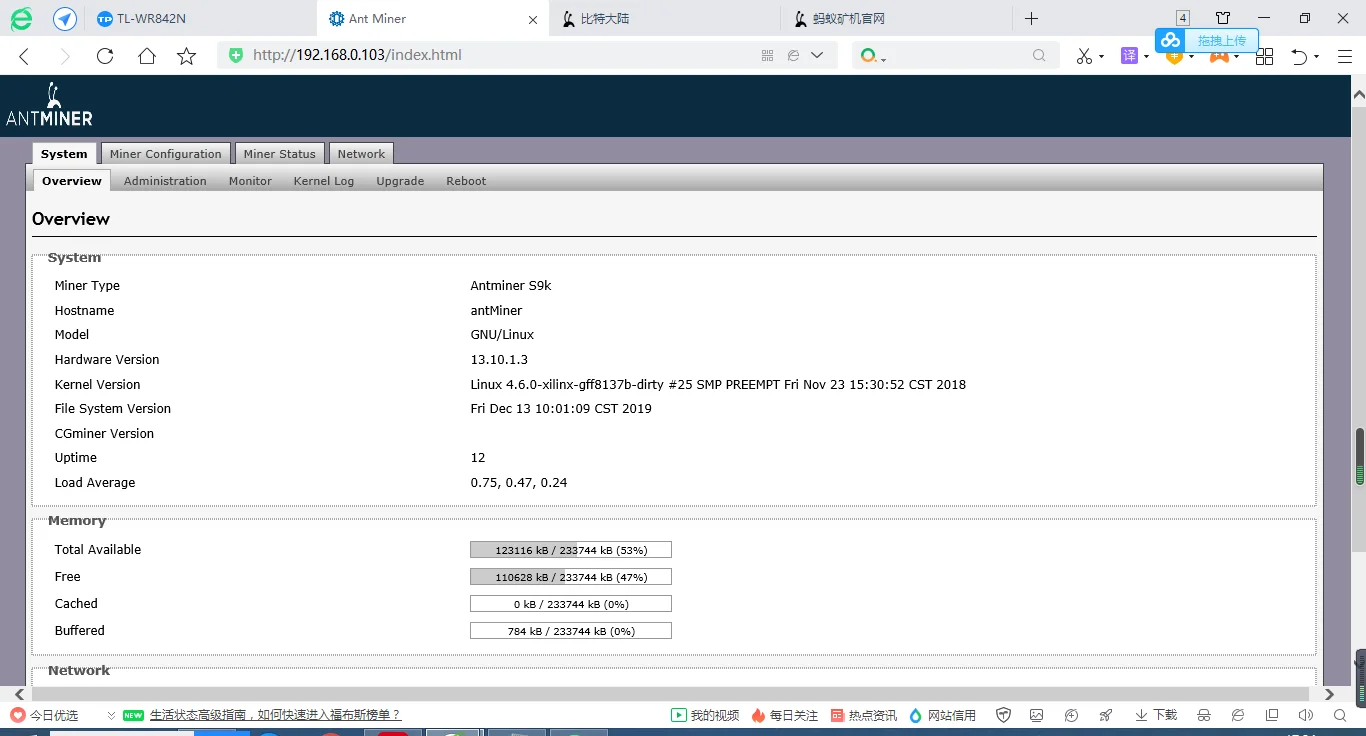Click the purple translate icon
This screenshot has width=1366, height=736.
(1129, 56)
